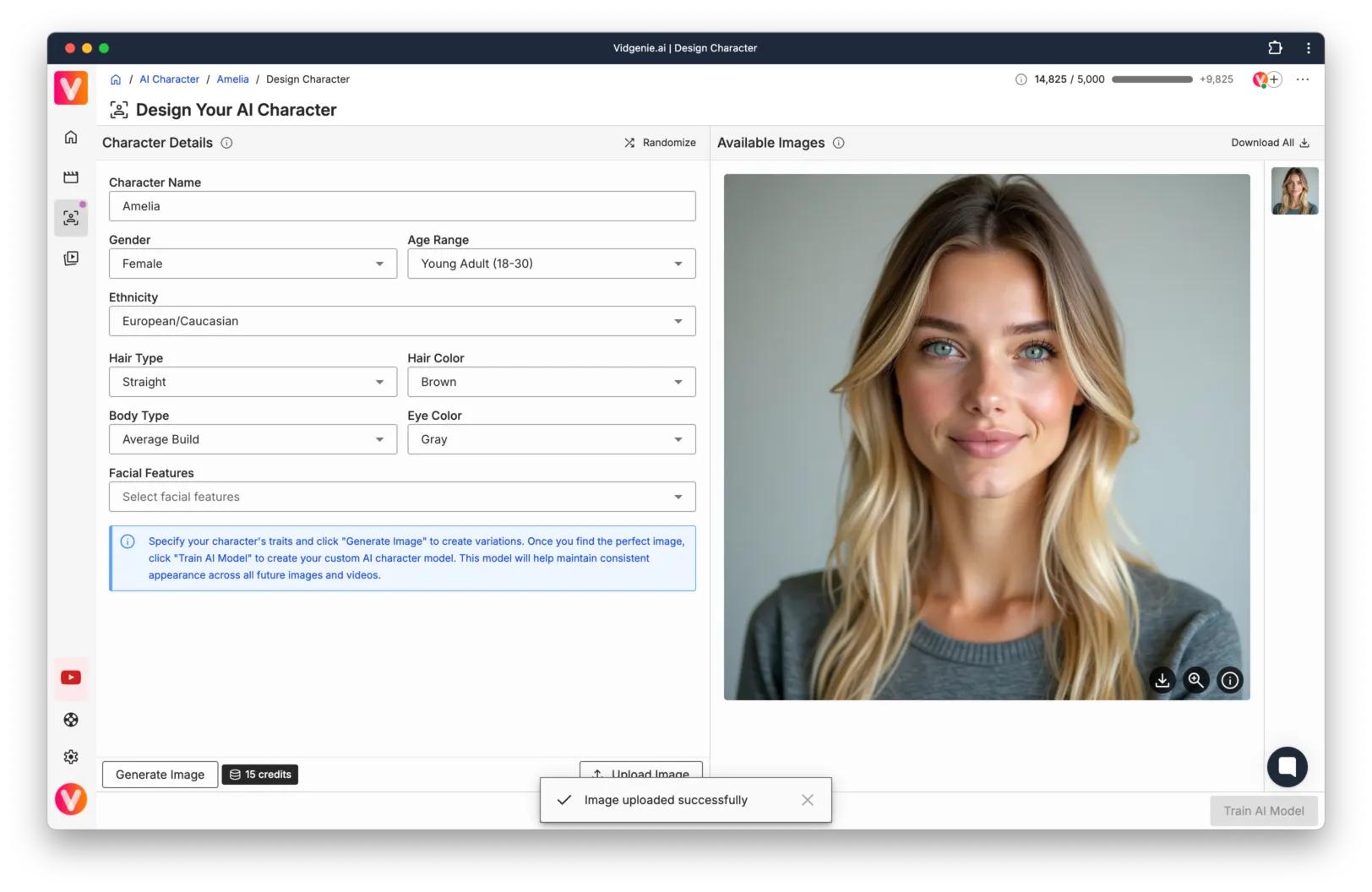This screenshot has height=892, width=1372.
Task: Open the settings gear in sidebar
Action: point(71,757)
